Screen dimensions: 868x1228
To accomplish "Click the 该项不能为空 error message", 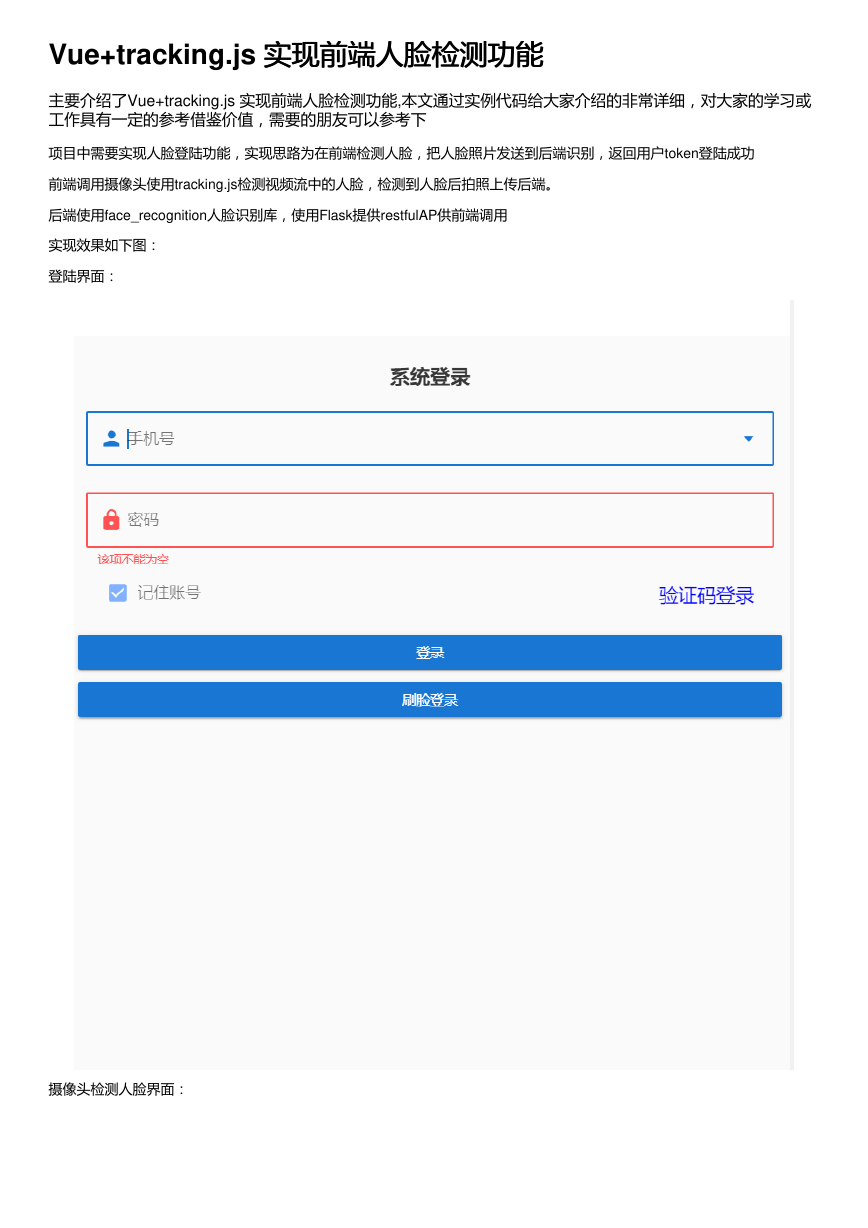I will click(x=133, y=560).
